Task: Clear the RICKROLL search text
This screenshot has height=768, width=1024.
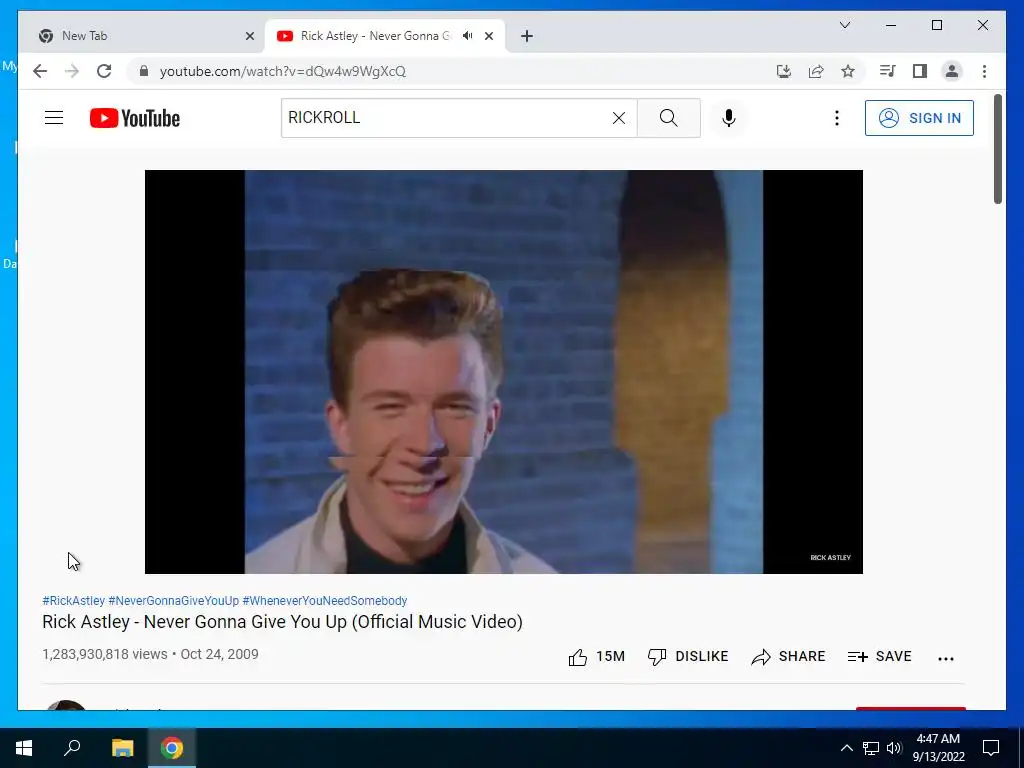Action: [x=618, y=118]
